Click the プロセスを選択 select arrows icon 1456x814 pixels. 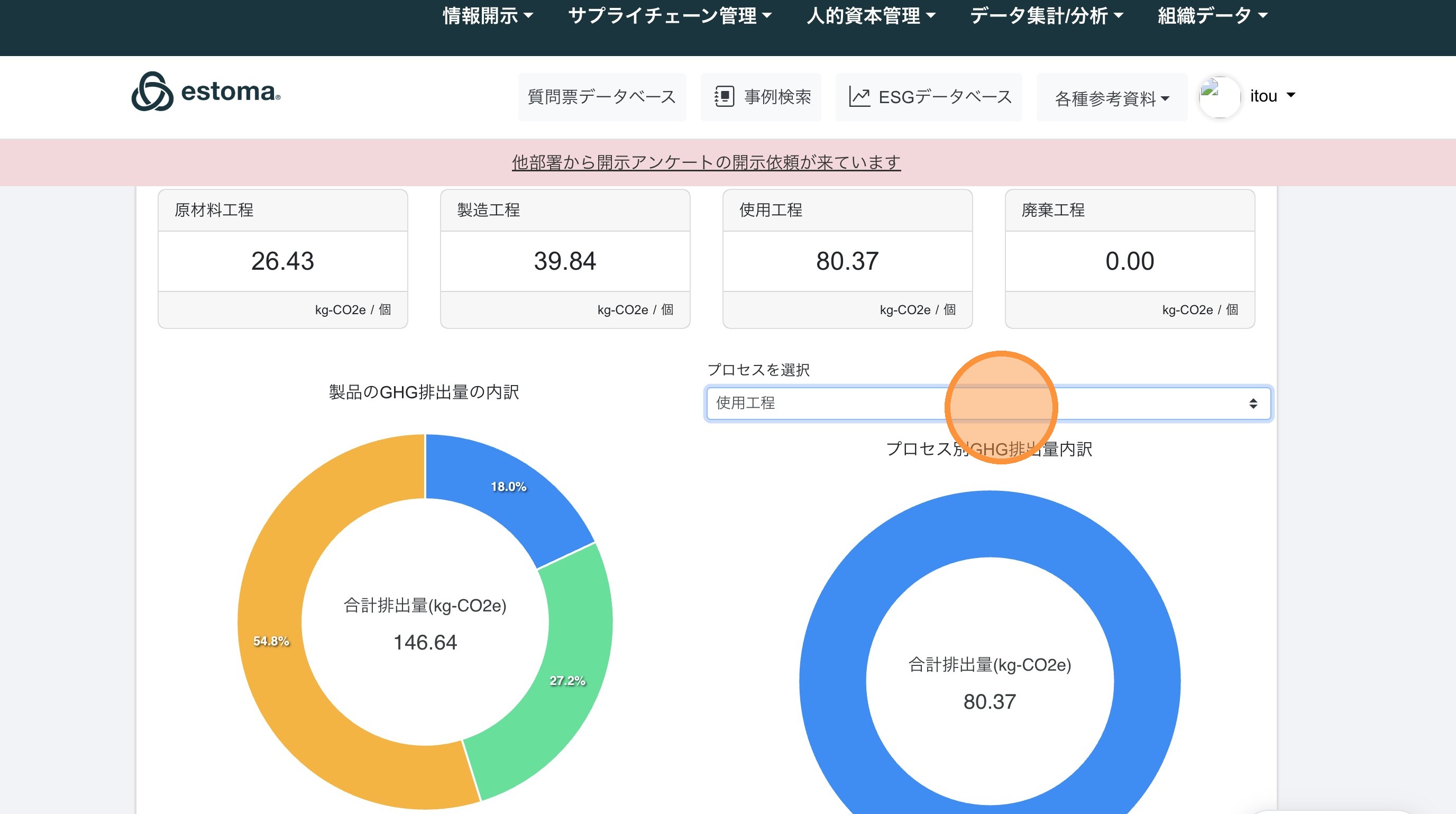pos(1252,404)
